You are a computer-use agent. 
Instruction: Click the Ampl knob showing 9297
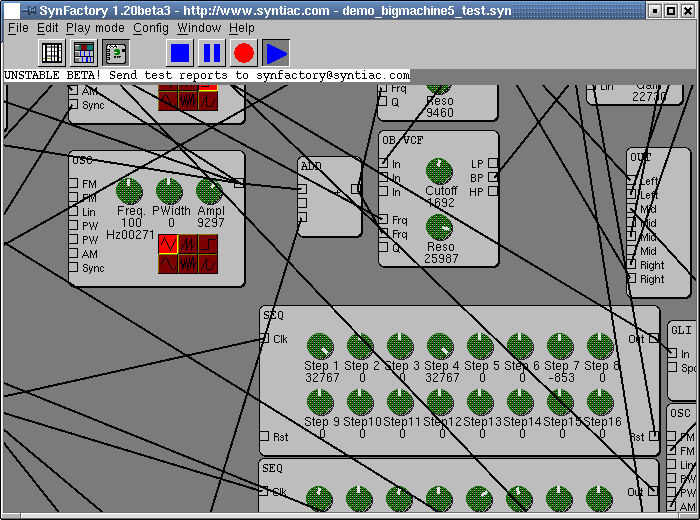click(209, 191)
